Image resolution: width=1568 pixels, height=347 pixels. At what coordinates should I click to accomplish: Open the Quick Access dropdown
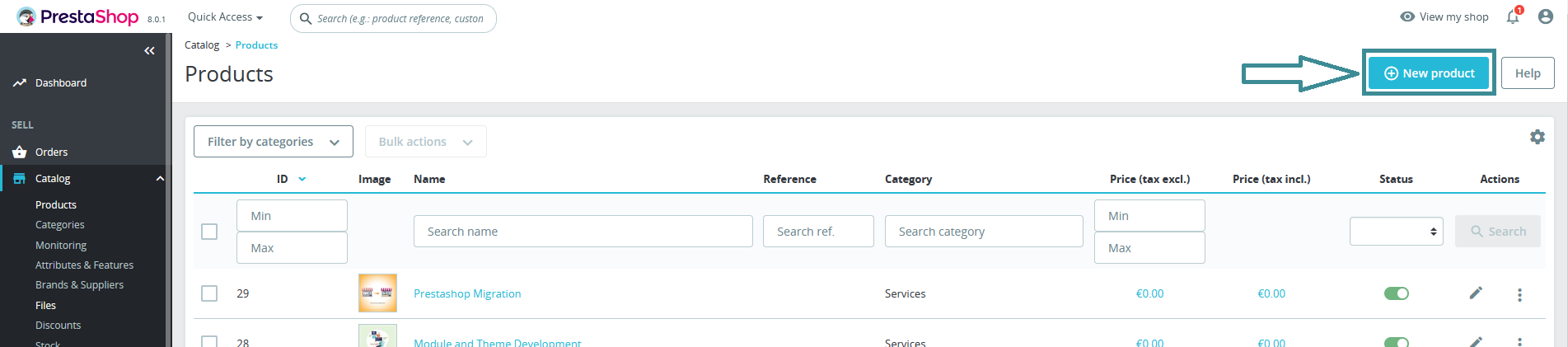point(225,17)
